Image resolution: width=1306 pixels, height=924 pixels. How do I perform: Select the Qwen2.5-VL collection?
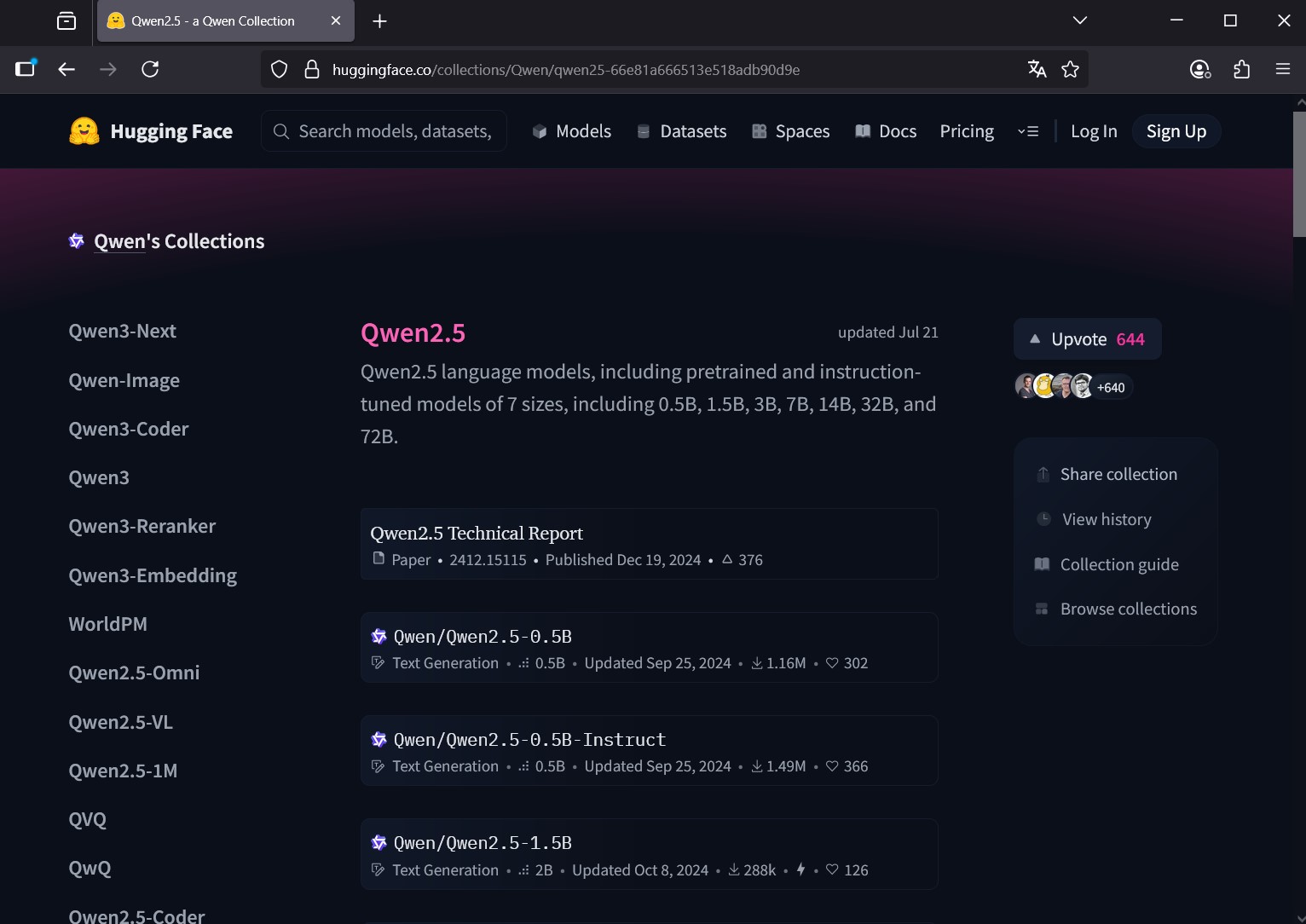tap(121, 722)
